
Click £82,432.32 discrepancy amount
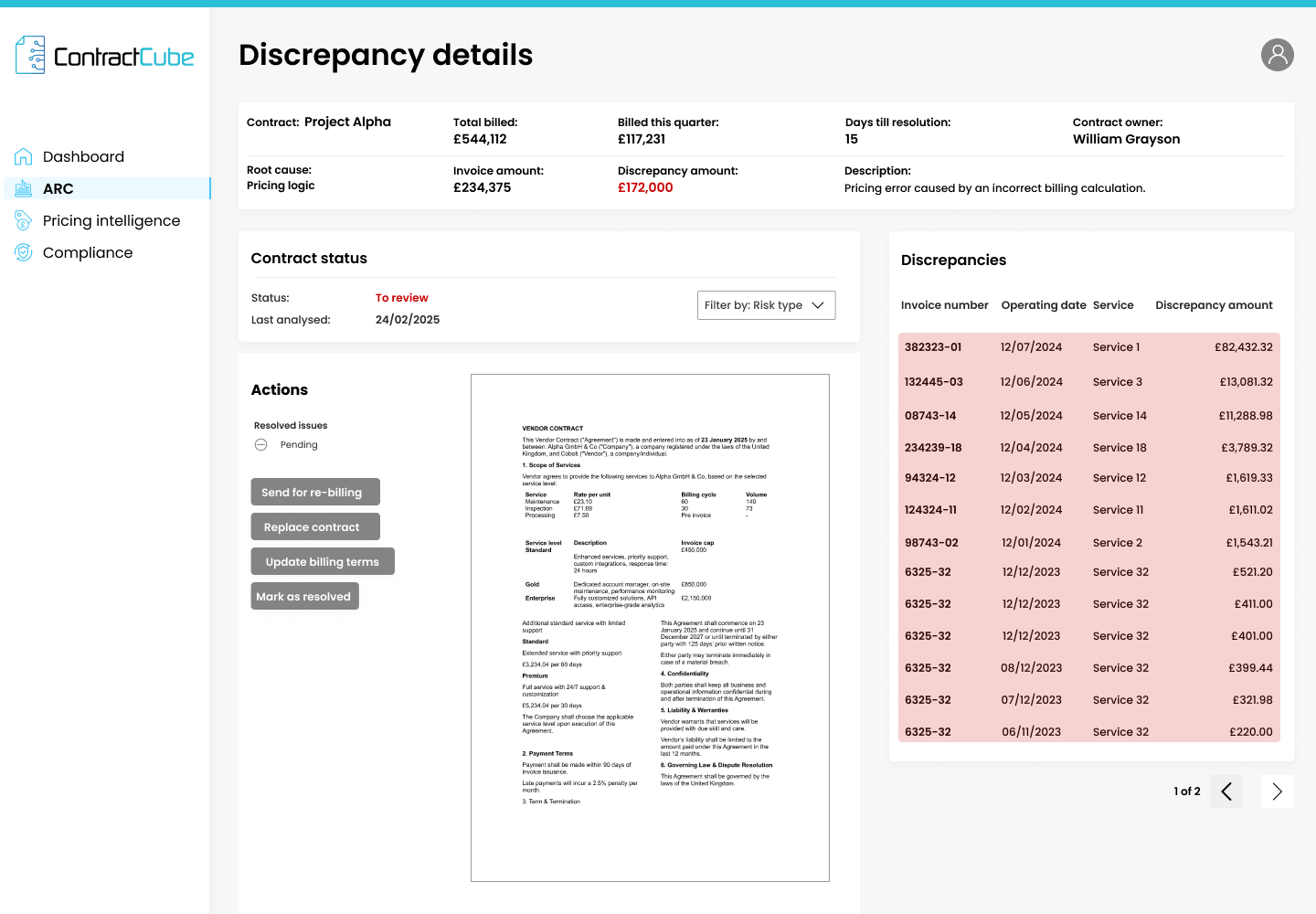[1244, 347]
